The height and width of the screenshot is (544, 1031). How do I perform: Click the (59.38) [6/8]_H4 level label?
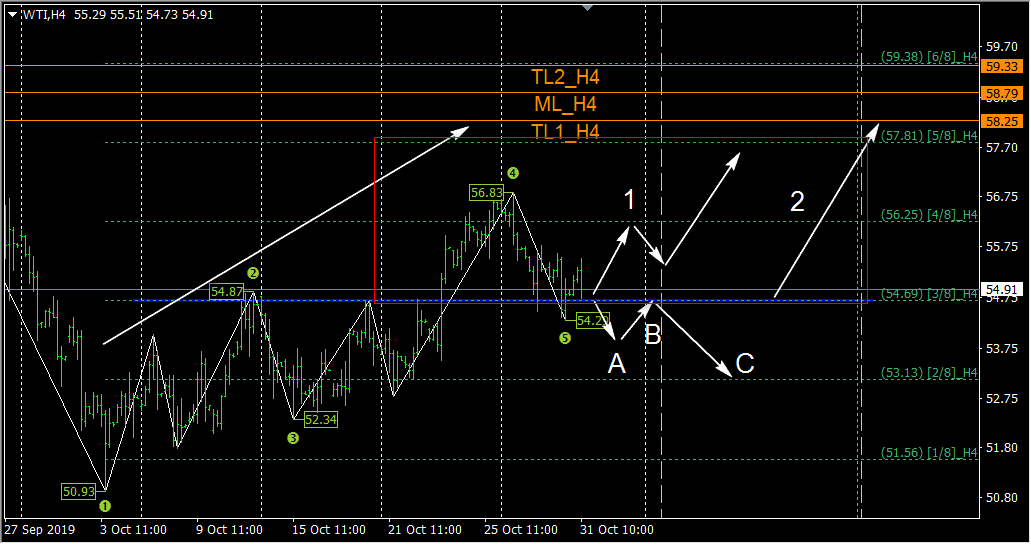click(x=929, y=57)
